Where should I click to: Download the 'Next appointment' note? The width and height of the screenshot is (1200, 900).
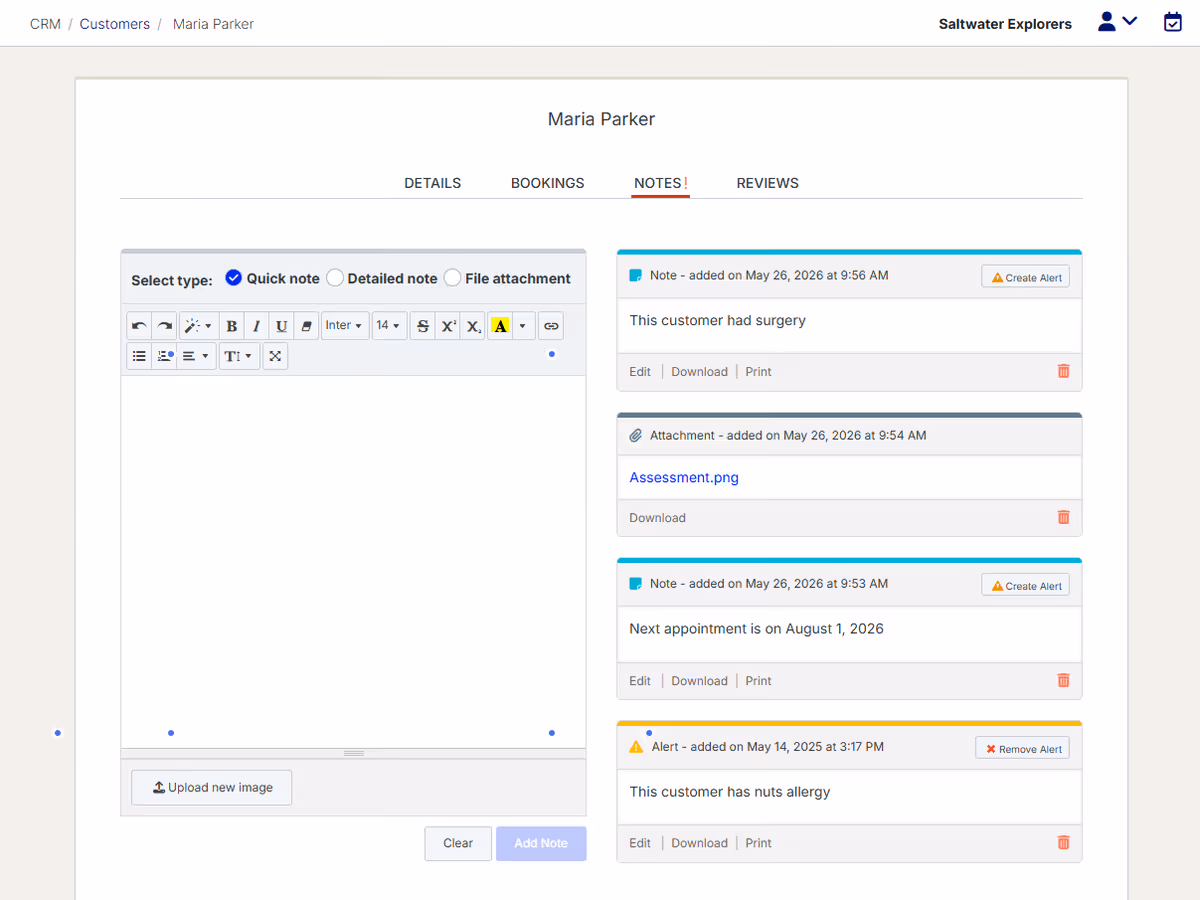coord(699,680)
